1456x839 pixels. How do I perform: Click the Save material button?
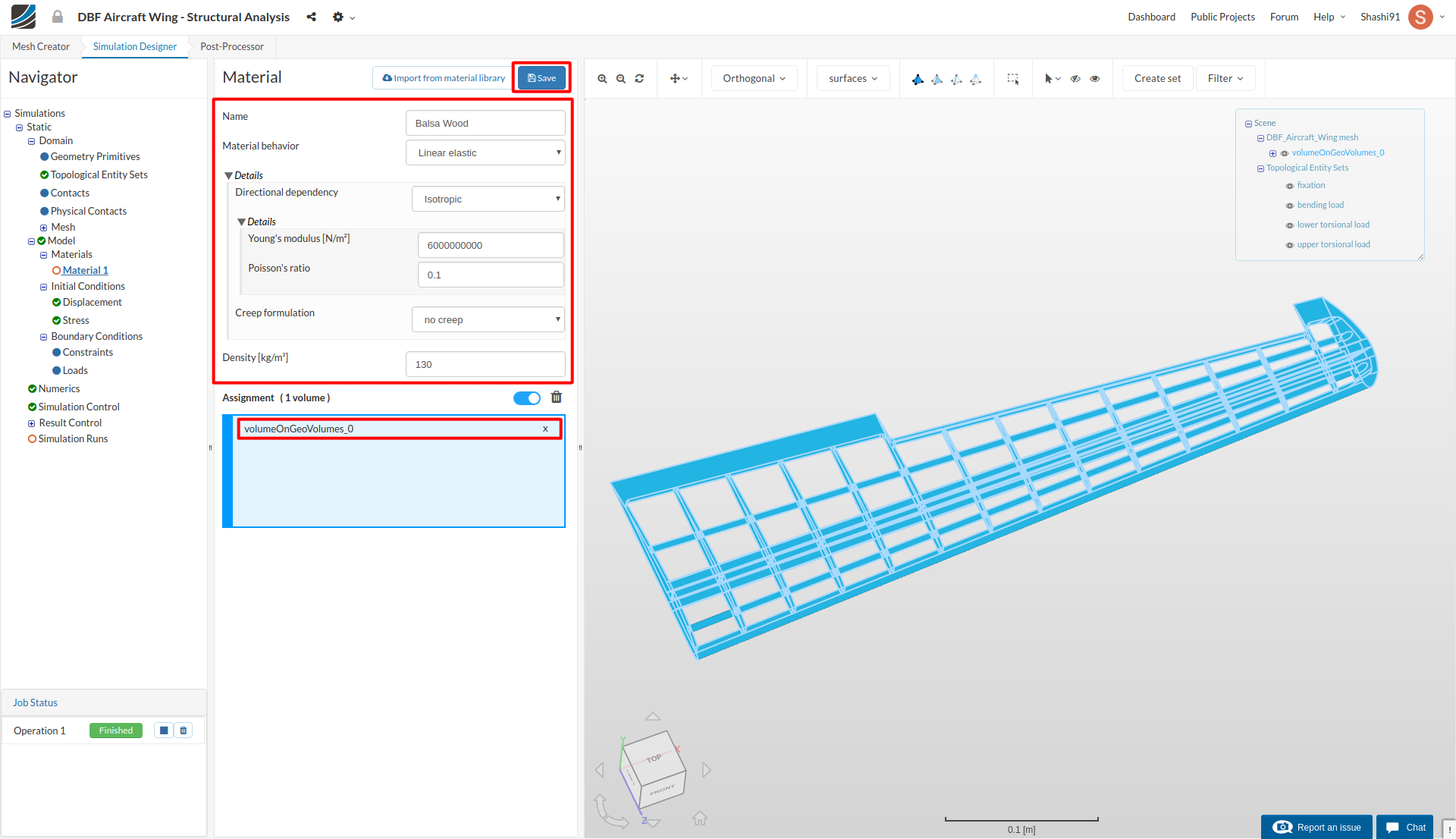[x=541, y=78]
